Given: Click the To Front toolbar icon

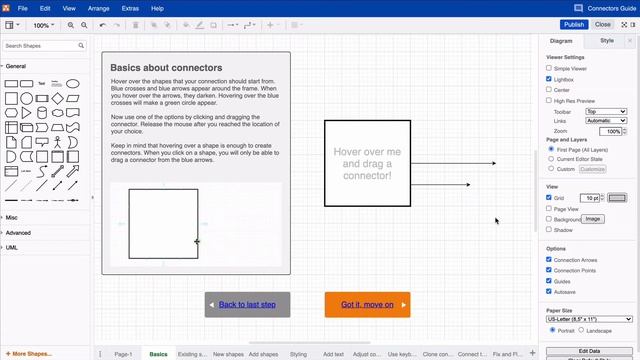Looking at the screenshot, I should [154, 25].
